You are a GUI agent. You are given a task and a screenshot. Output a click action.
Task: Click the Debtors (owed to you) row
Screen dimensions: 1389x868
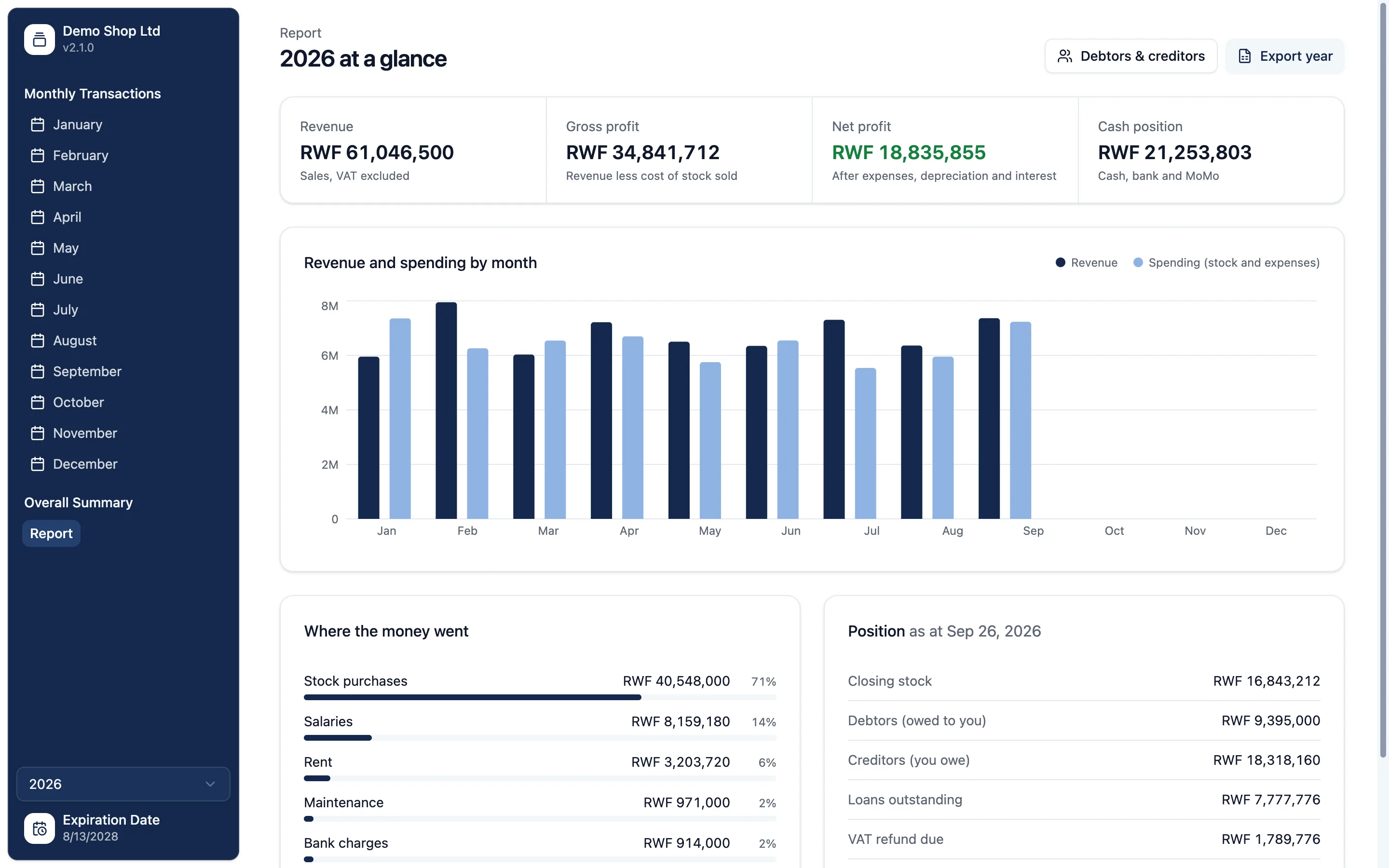(1084, 720)
